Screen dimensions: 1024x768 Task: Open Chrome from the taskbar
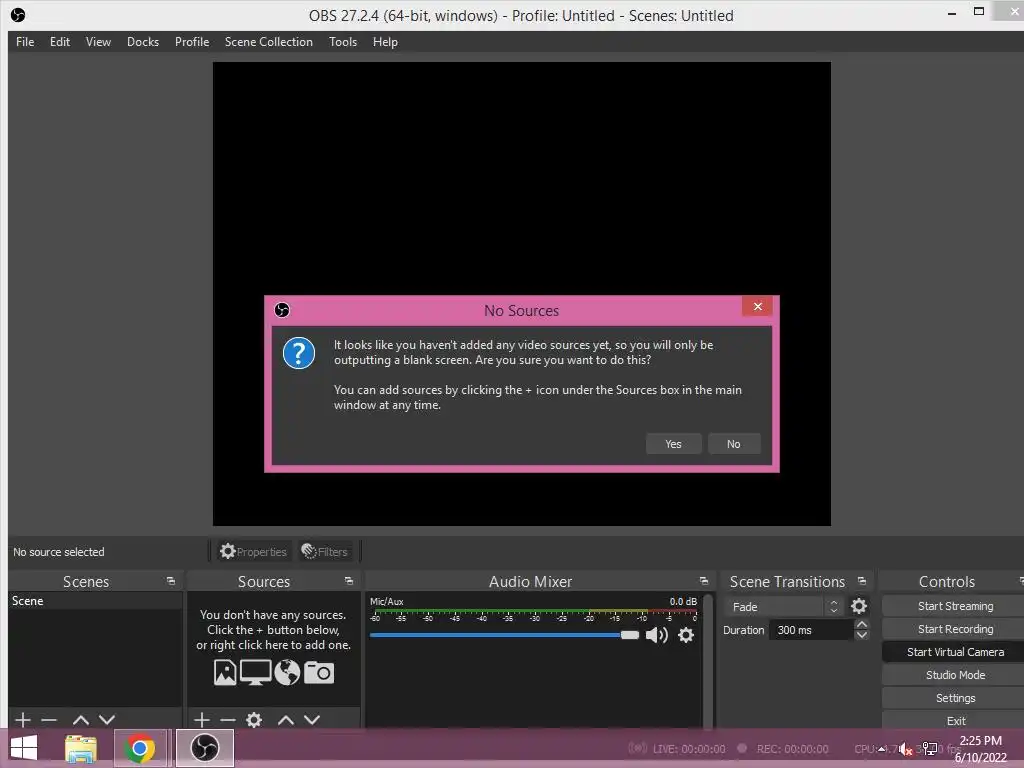[x=139, y=748]
